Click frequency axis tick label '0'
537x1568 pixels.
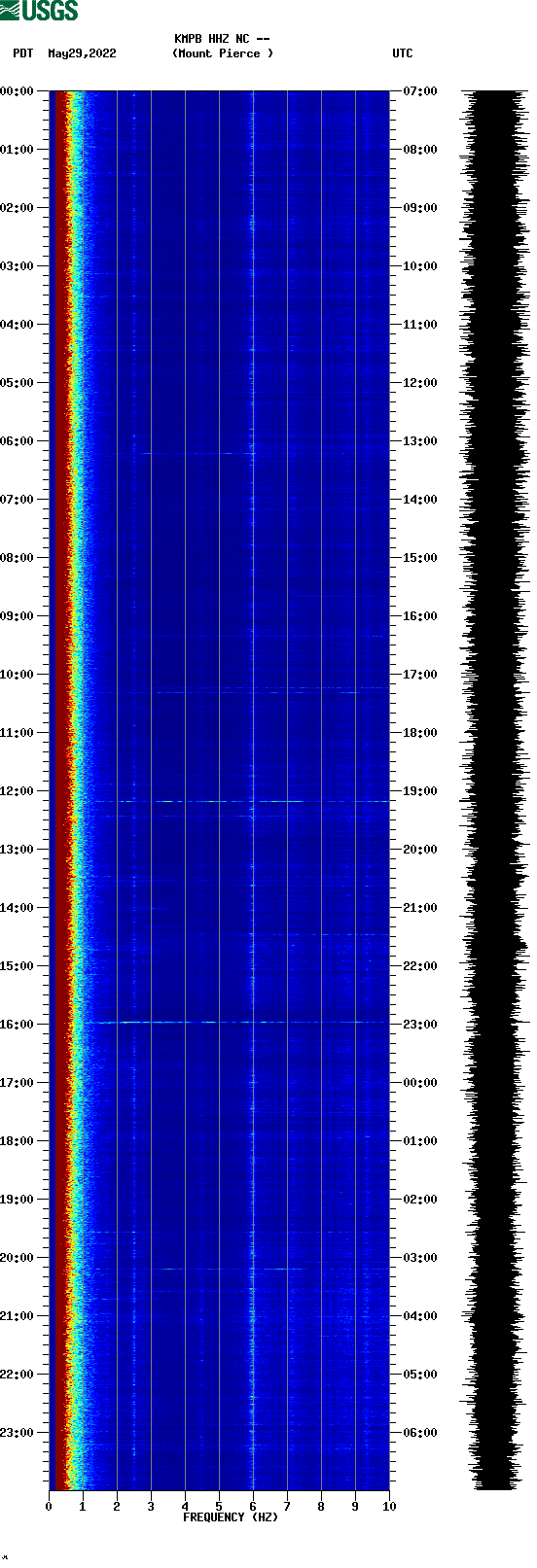pyautogui.click(x=49, y=1507)
